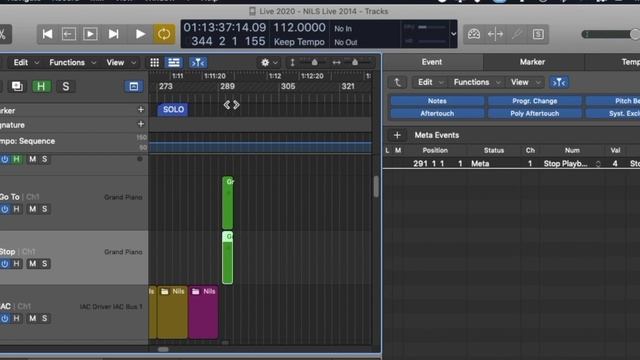Select the Meta event row at 291

[511, 164]
